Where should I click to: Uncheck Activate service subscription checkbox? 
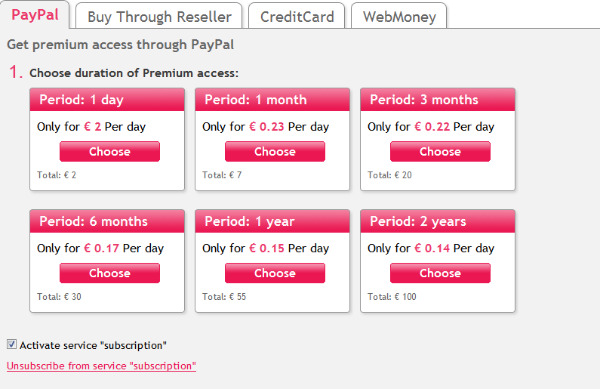point(12,344)
